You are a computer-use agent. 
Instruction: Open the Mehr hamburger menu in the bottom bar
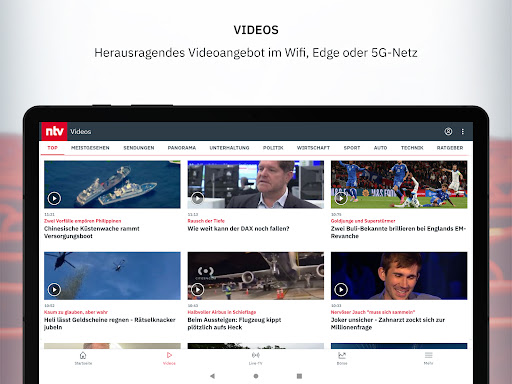(x=428, y=358)
